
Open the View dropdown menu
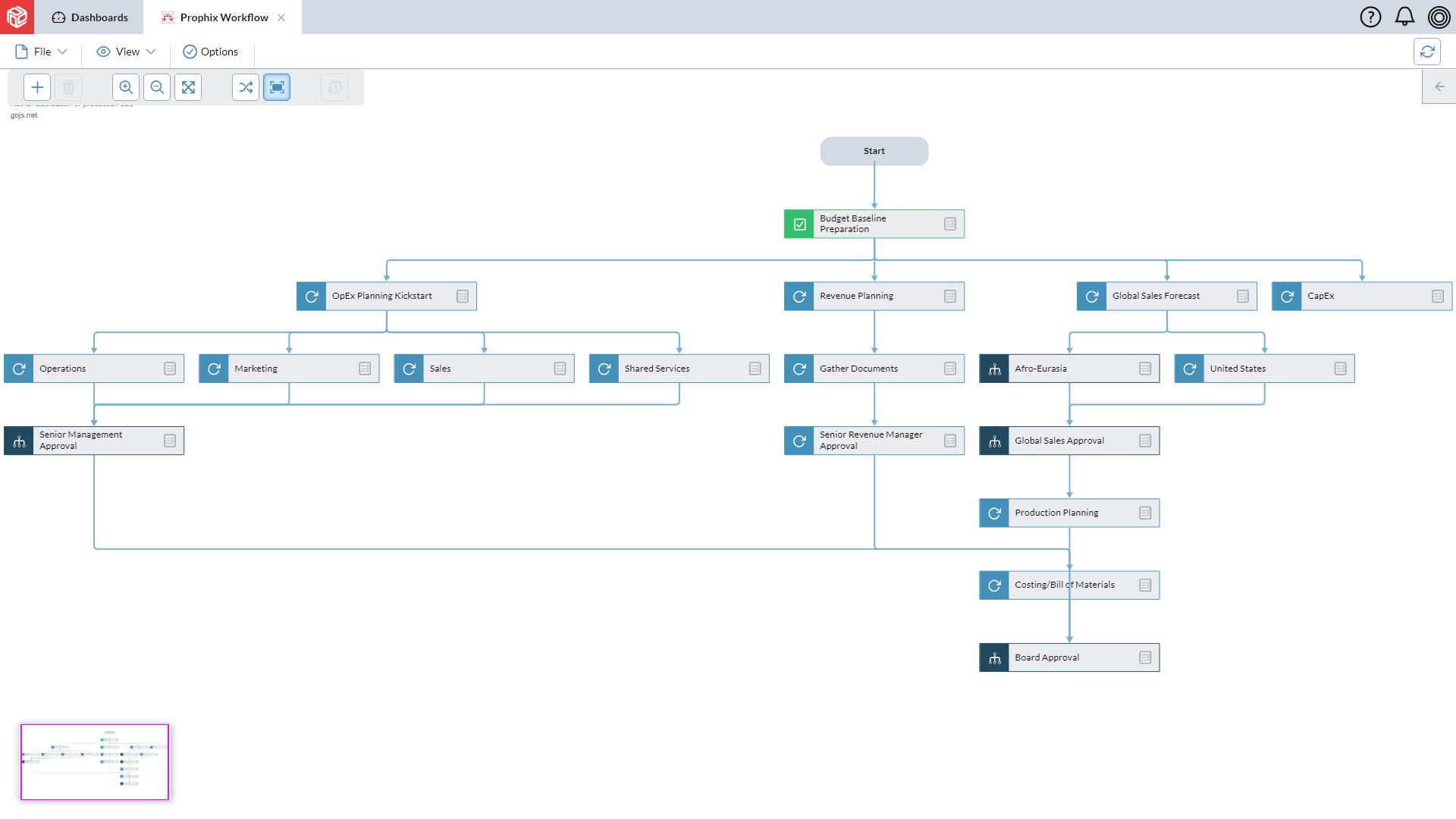[126, 52]
